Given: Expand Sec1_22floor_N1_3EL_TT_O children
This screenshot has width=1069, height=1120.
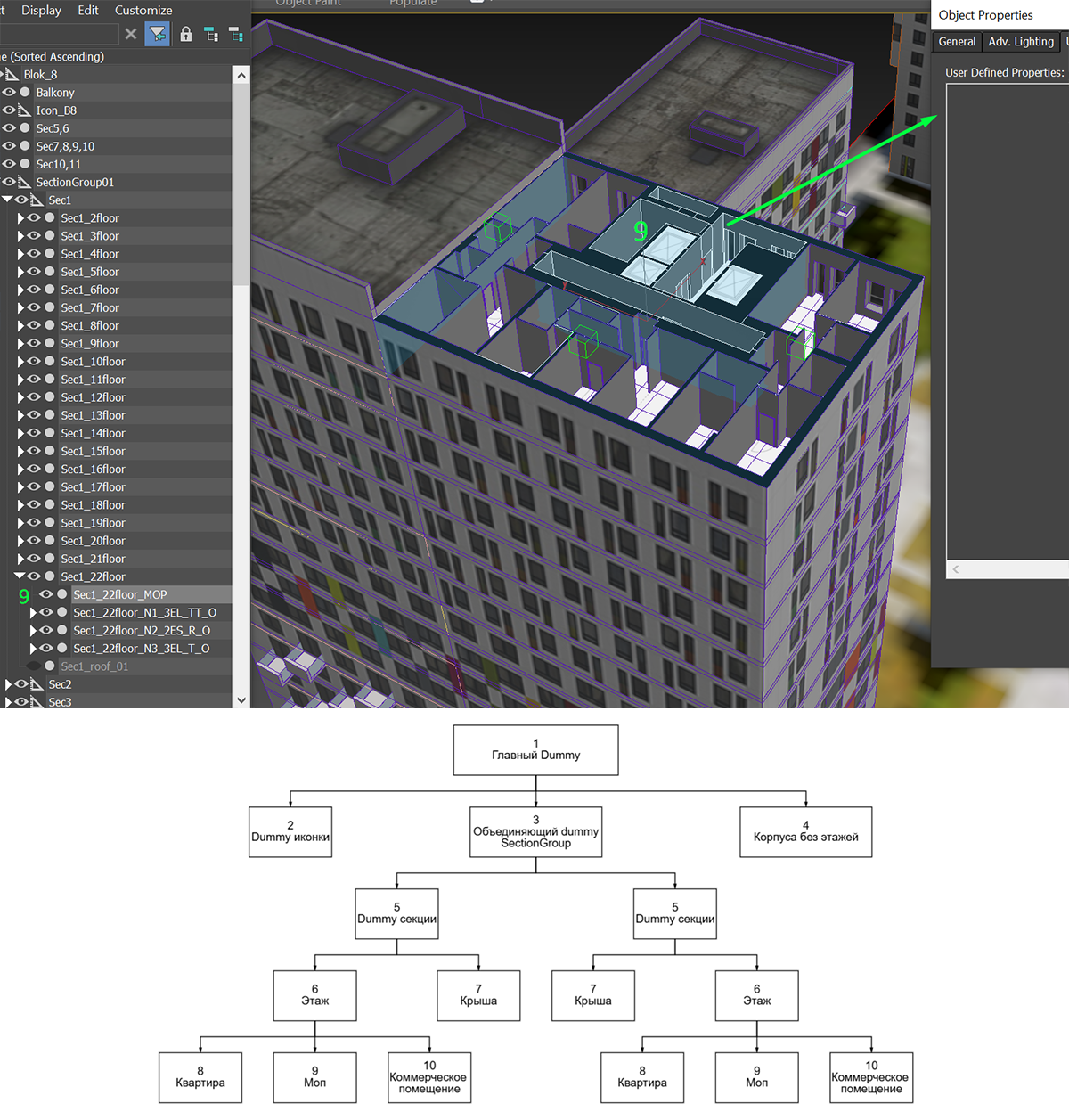Looking at the screenshot, I should [x=33, y=612].
